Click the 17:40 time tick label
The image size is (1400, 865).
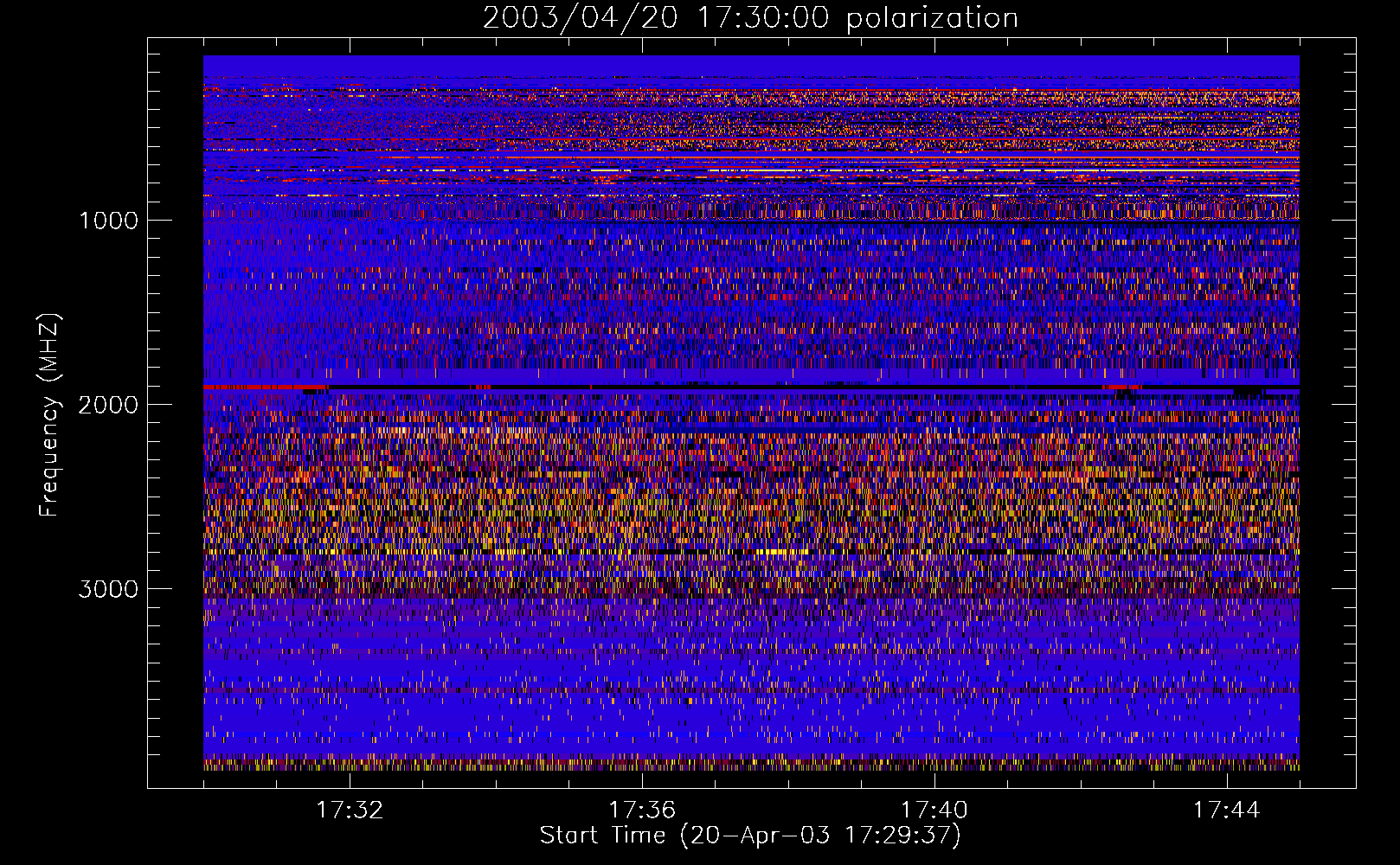pyautogui.click(x=934, y=810)
